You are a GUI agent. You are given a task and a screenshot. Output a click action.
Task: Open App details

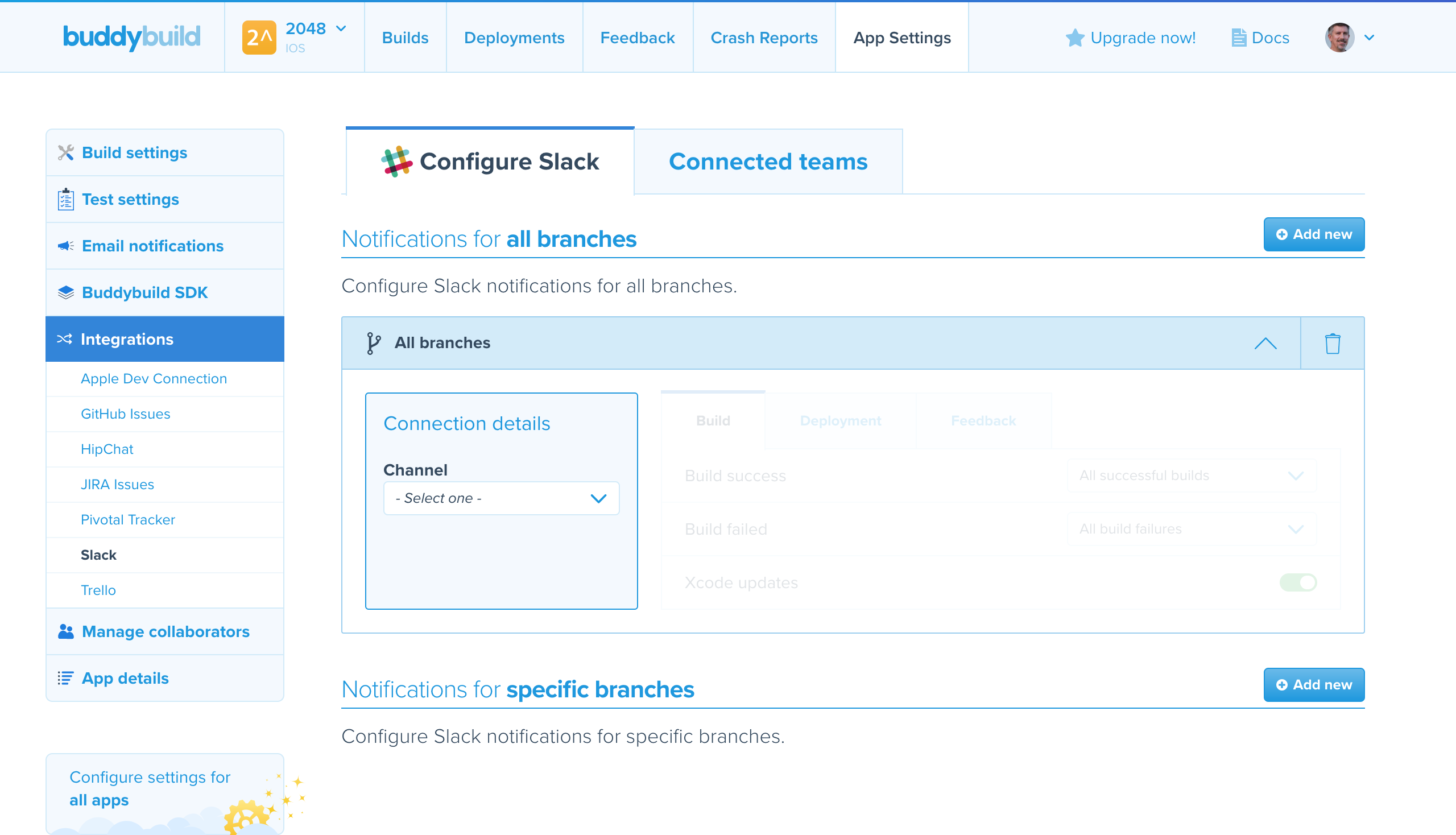[164, 679]
